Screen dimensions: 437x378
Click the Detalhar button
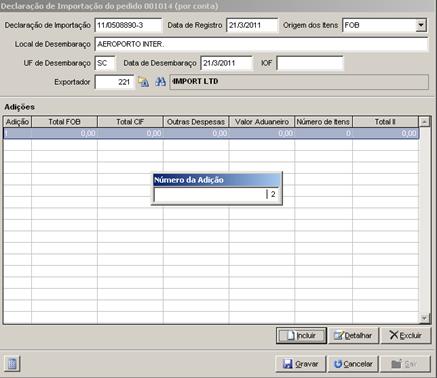click(x=353, y=335)
